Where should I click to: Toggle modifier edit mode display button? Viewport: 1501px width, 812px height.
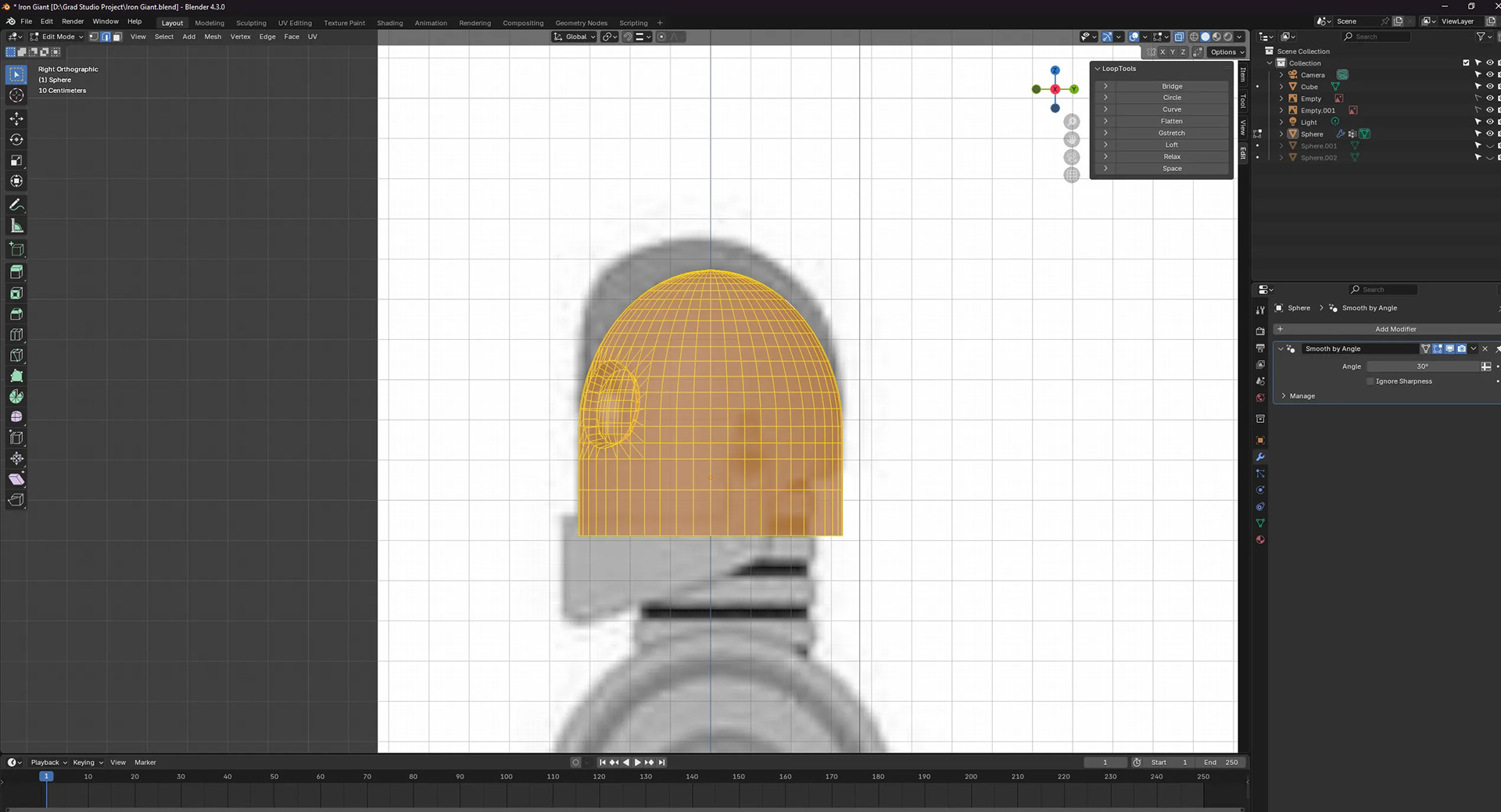coord(1437,349)
